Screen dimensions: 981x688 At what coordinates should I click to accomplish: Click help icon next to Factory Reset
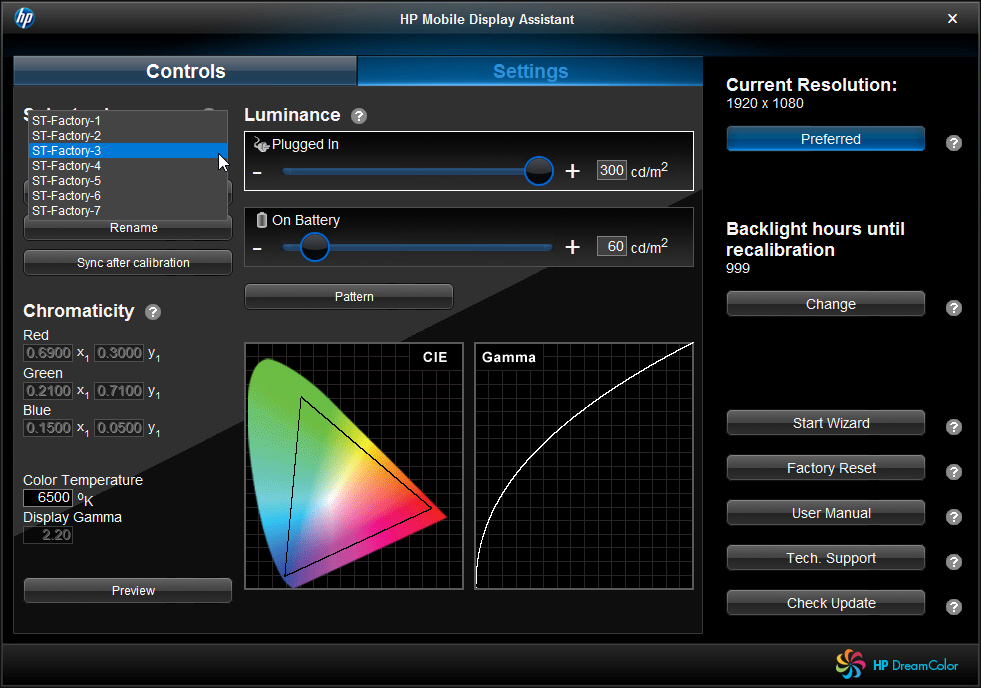pyautogui.click(x=954, y=472)
